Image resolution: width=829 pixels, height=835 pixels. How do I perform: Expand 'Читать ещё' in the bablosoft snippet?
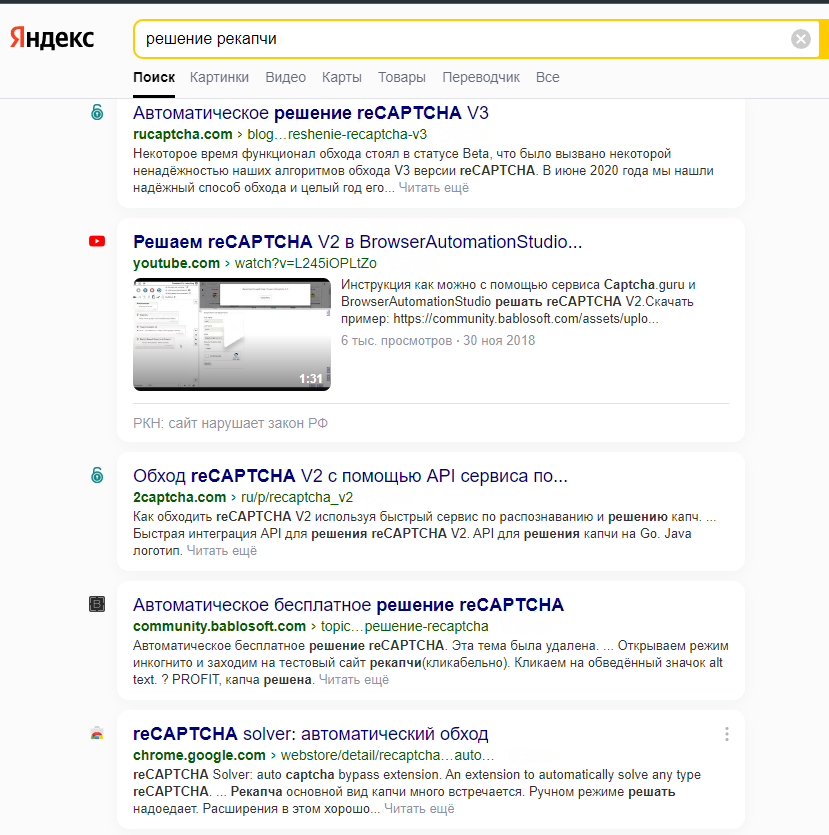pos(354,680)
